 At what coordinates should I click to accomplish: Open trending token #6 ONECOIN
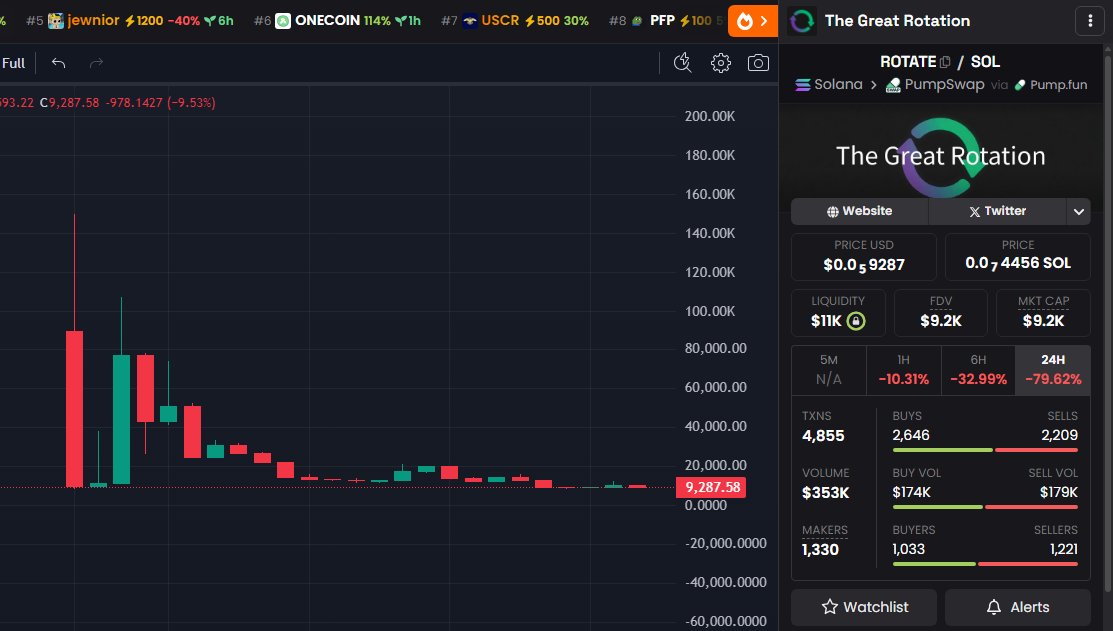pyautogui.click(x=337, y=21)
